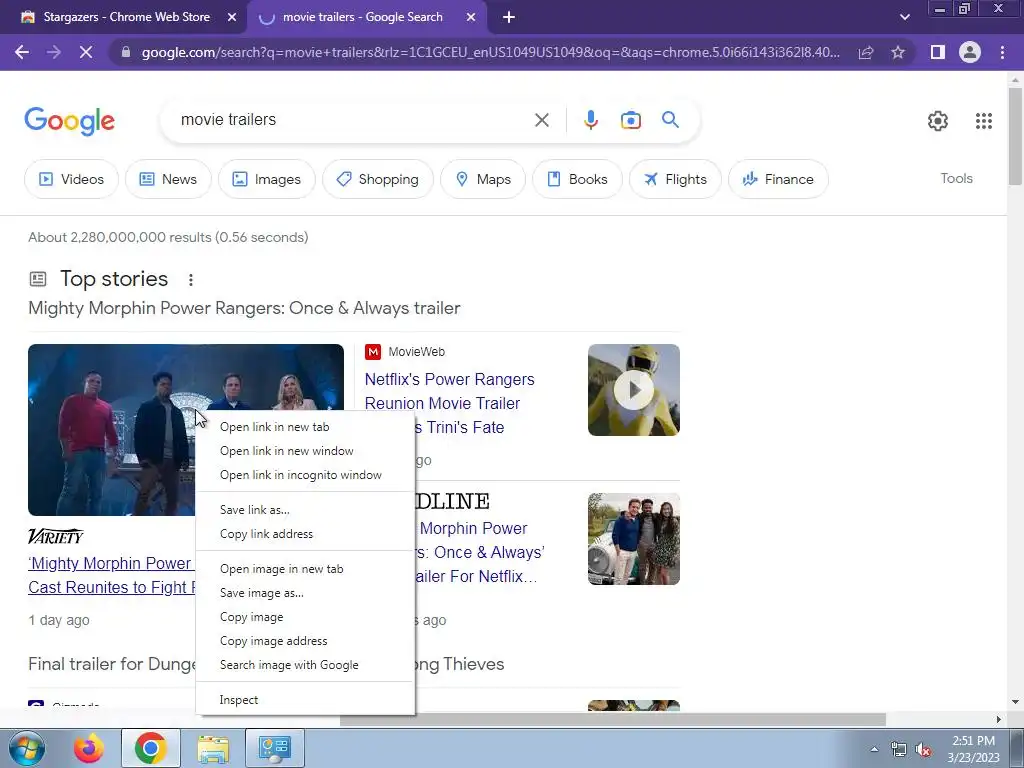Click the magnifier search button
1024x768 pixels.
pos(670,120)
